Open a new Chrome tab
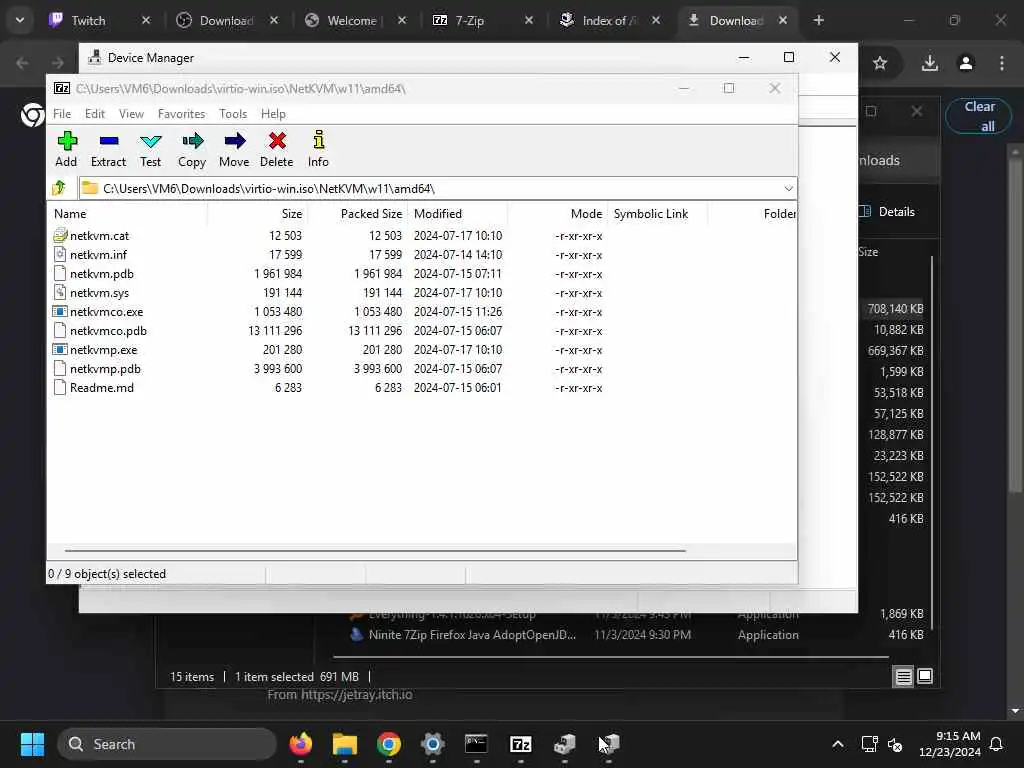This screenshot has height=768, width=1024. point(818,20)
